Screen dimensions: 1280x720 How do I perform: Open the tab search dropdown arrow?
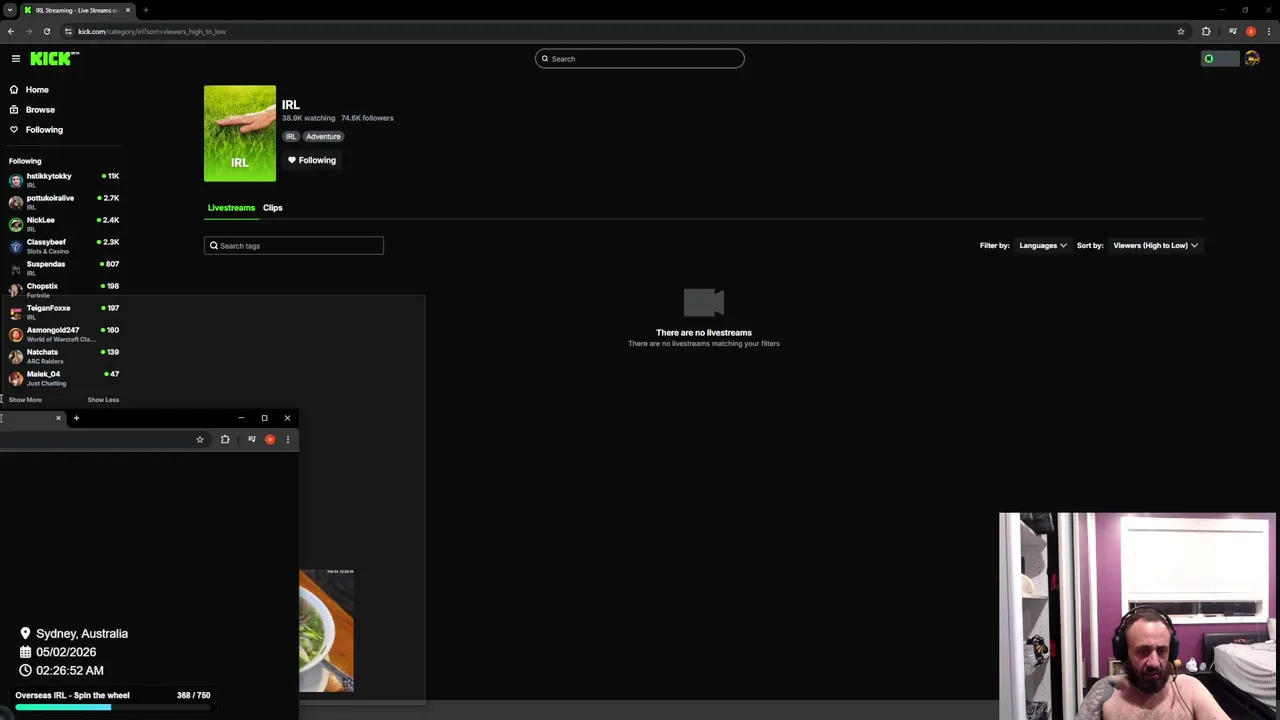[9, 10]
